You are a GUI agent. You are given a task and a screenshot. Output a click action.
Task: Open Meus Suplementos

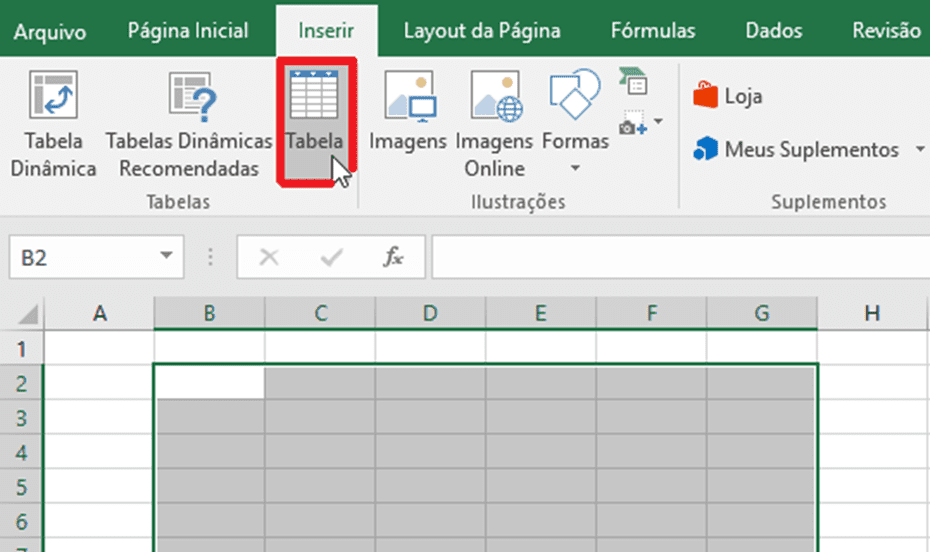[796, 149]
